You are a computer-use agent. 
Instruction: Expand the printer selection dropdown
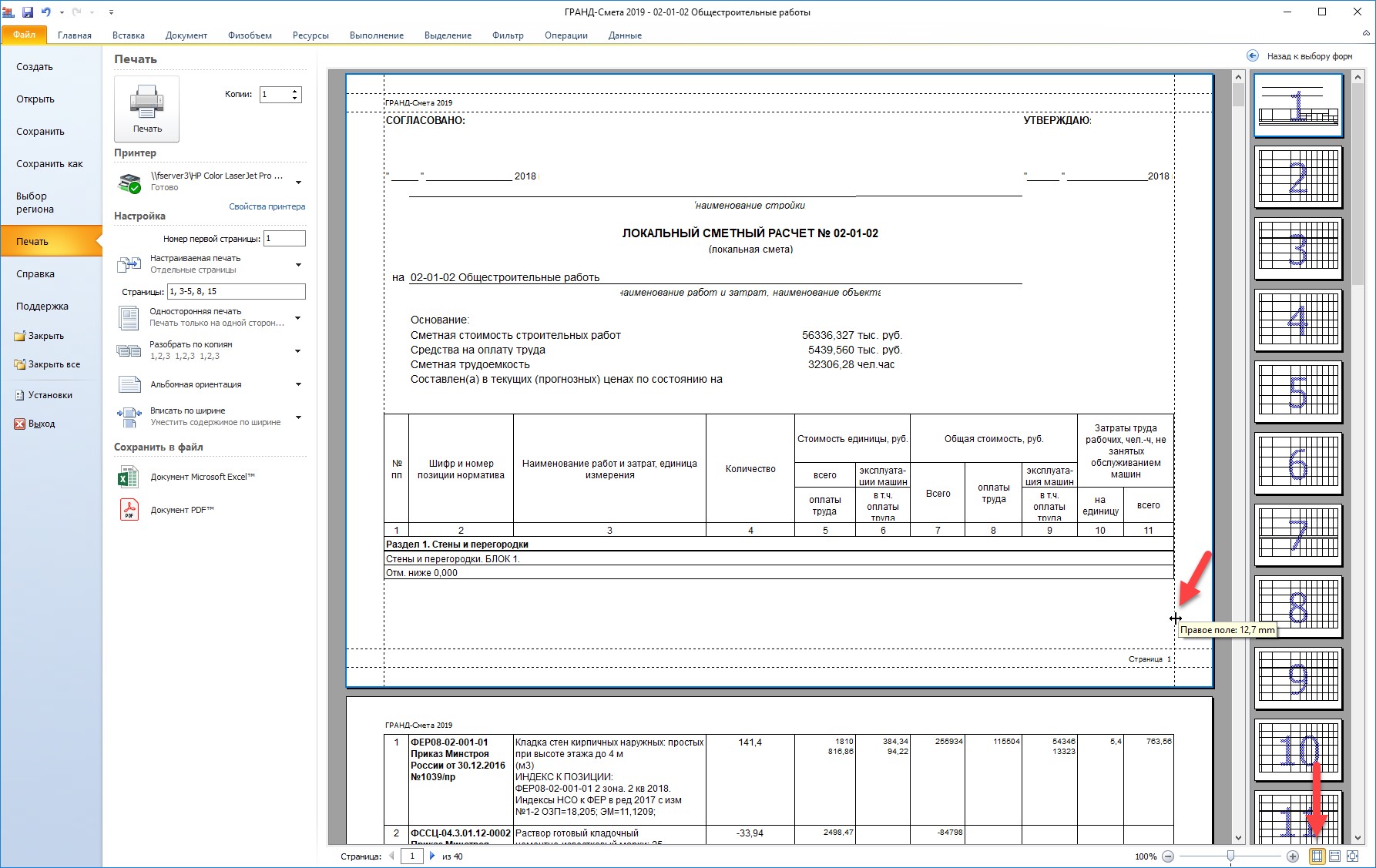[x=298, y=183]
